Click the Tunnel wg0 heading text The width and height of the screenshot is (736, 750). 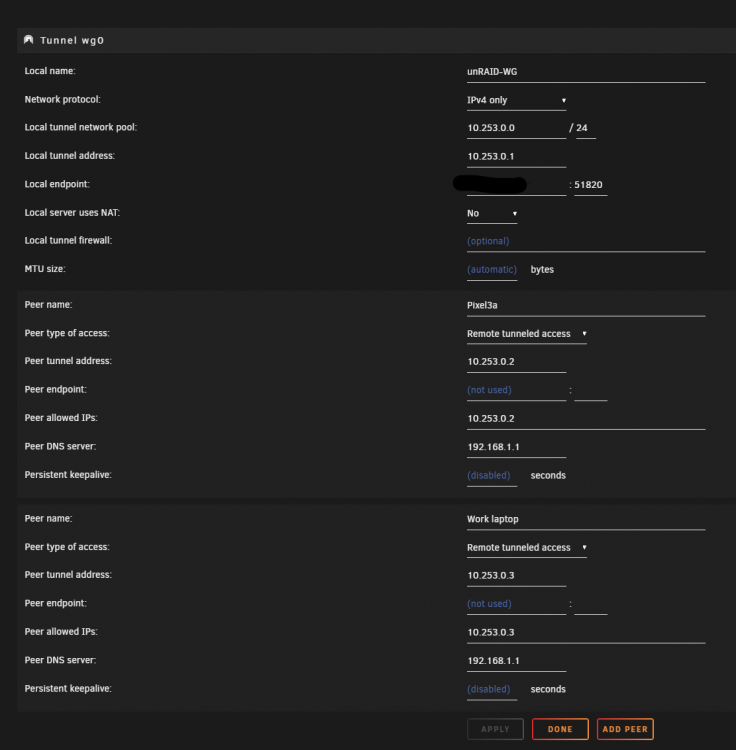[x=72, y=40]
